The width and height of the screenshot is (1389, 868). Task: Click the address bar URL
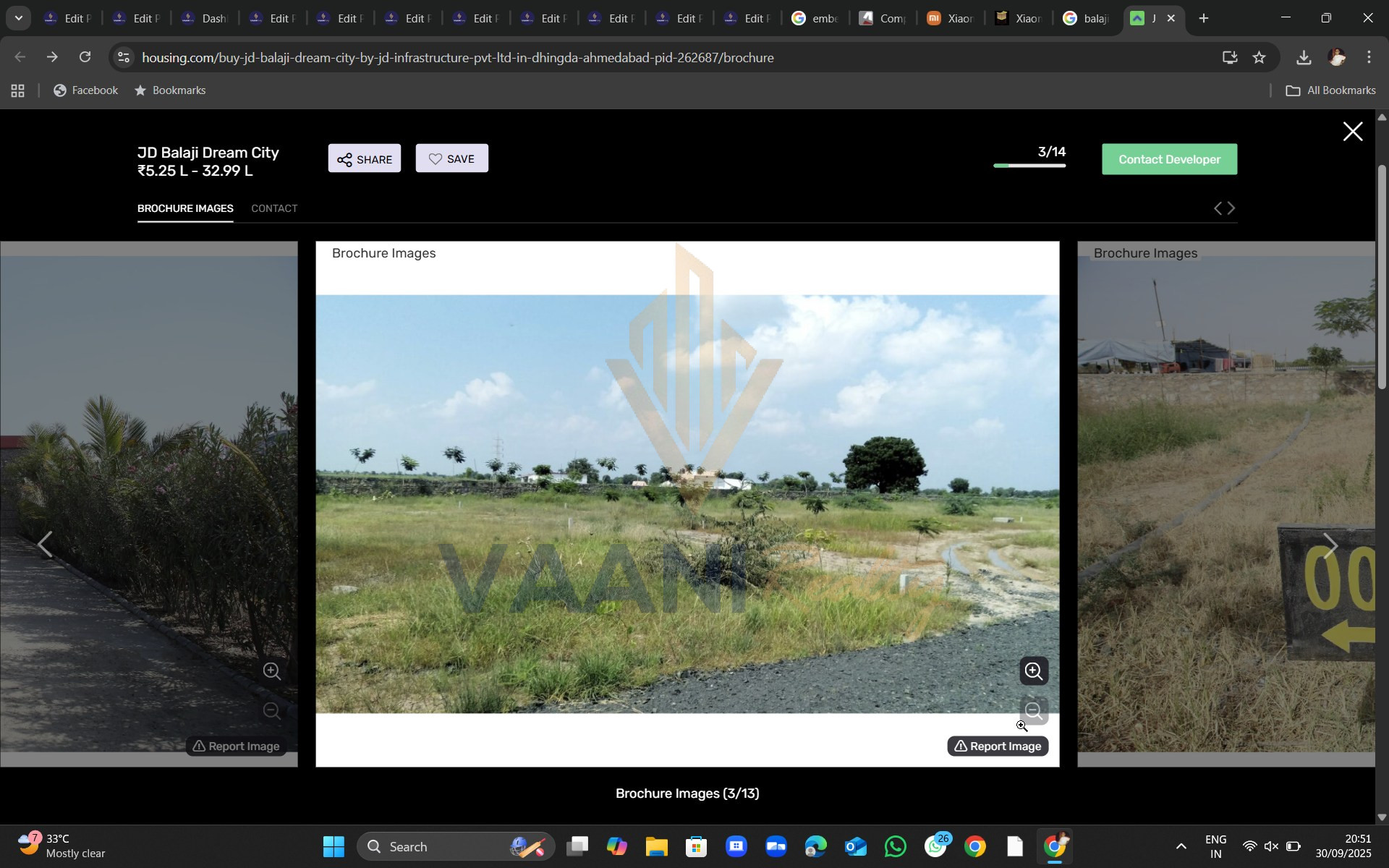click(x=457, y=57)
